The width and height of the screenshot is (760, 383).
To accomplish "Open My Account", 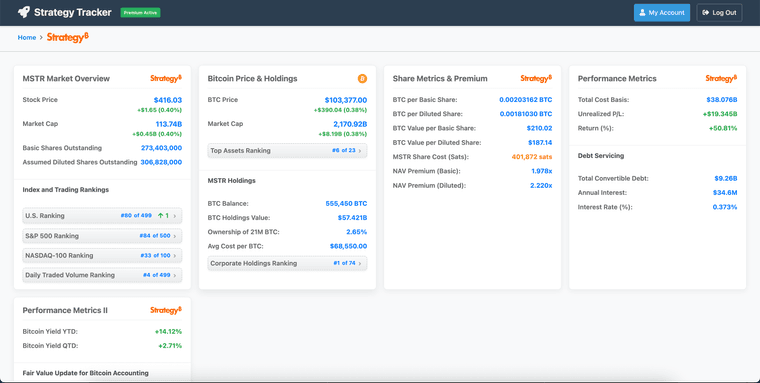I will 662,13.
